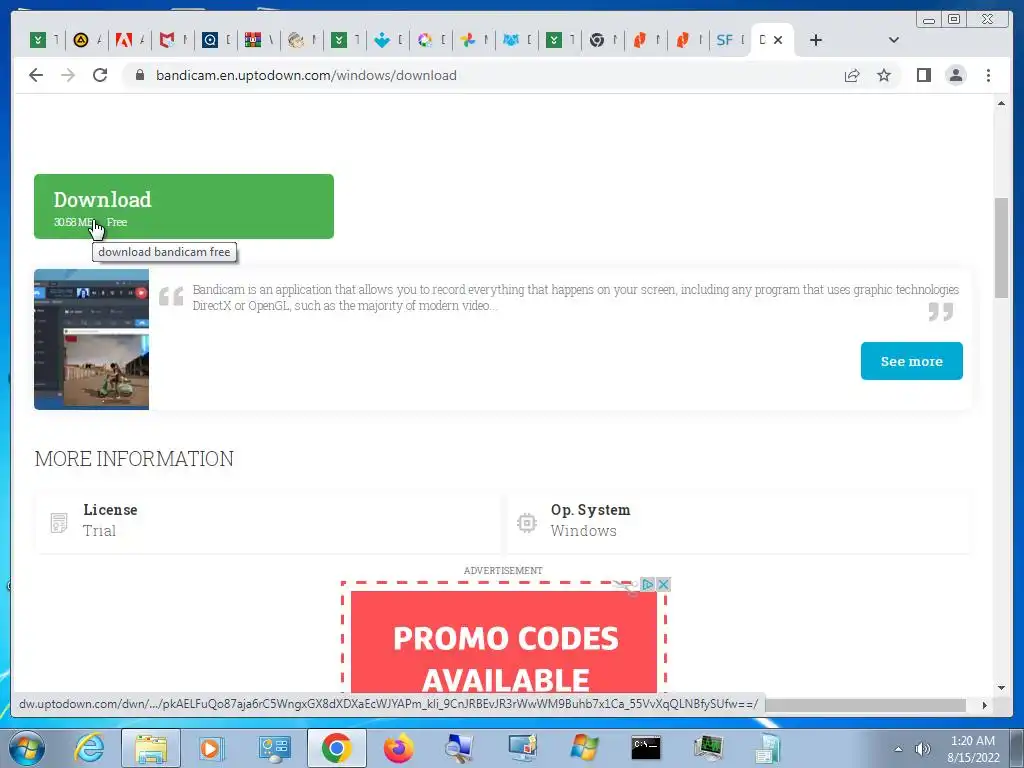
Task: Click the green Download button
Action: [184, 206]
